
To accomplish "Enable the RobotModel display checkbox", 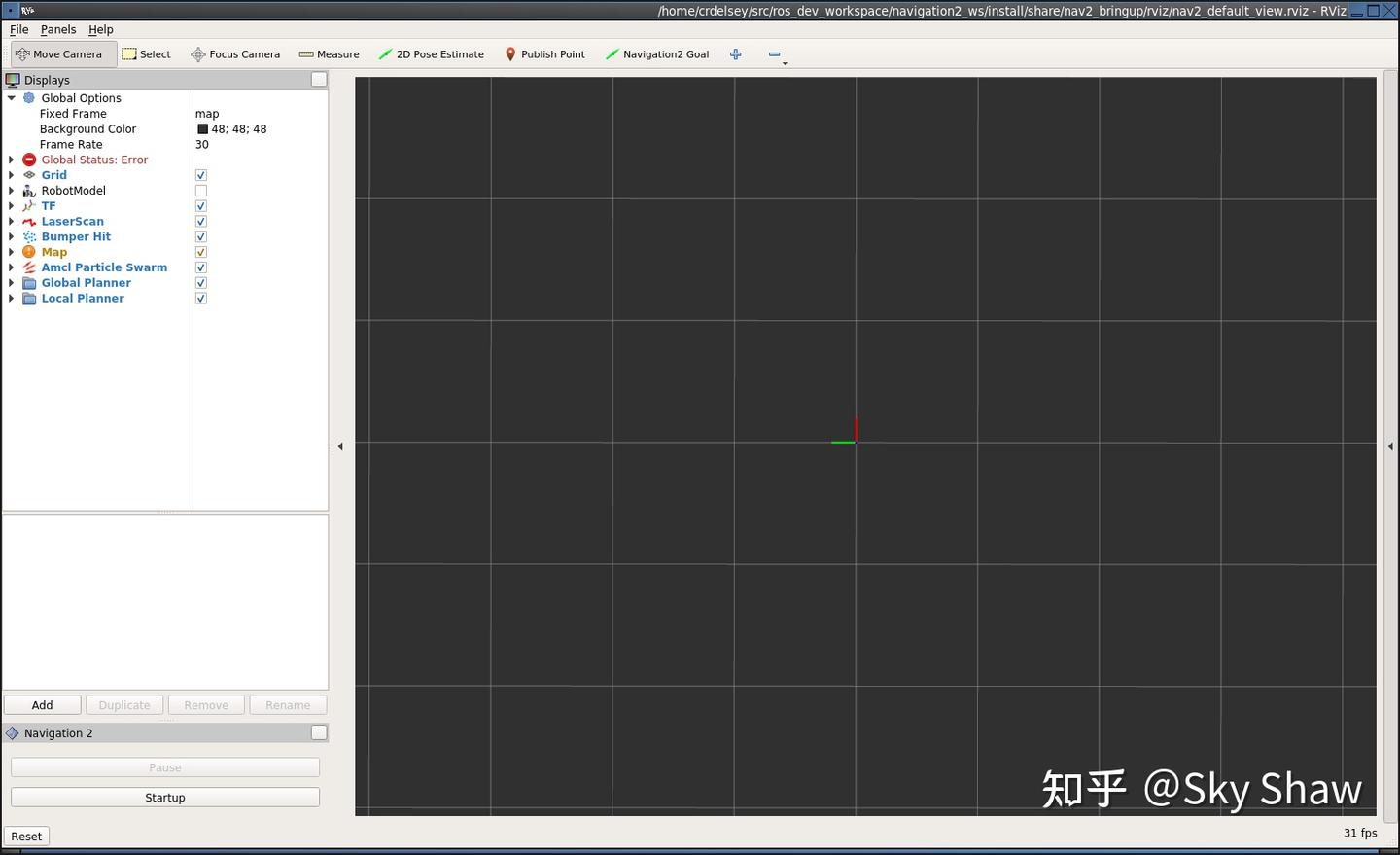I will click(x=200, y=190).
